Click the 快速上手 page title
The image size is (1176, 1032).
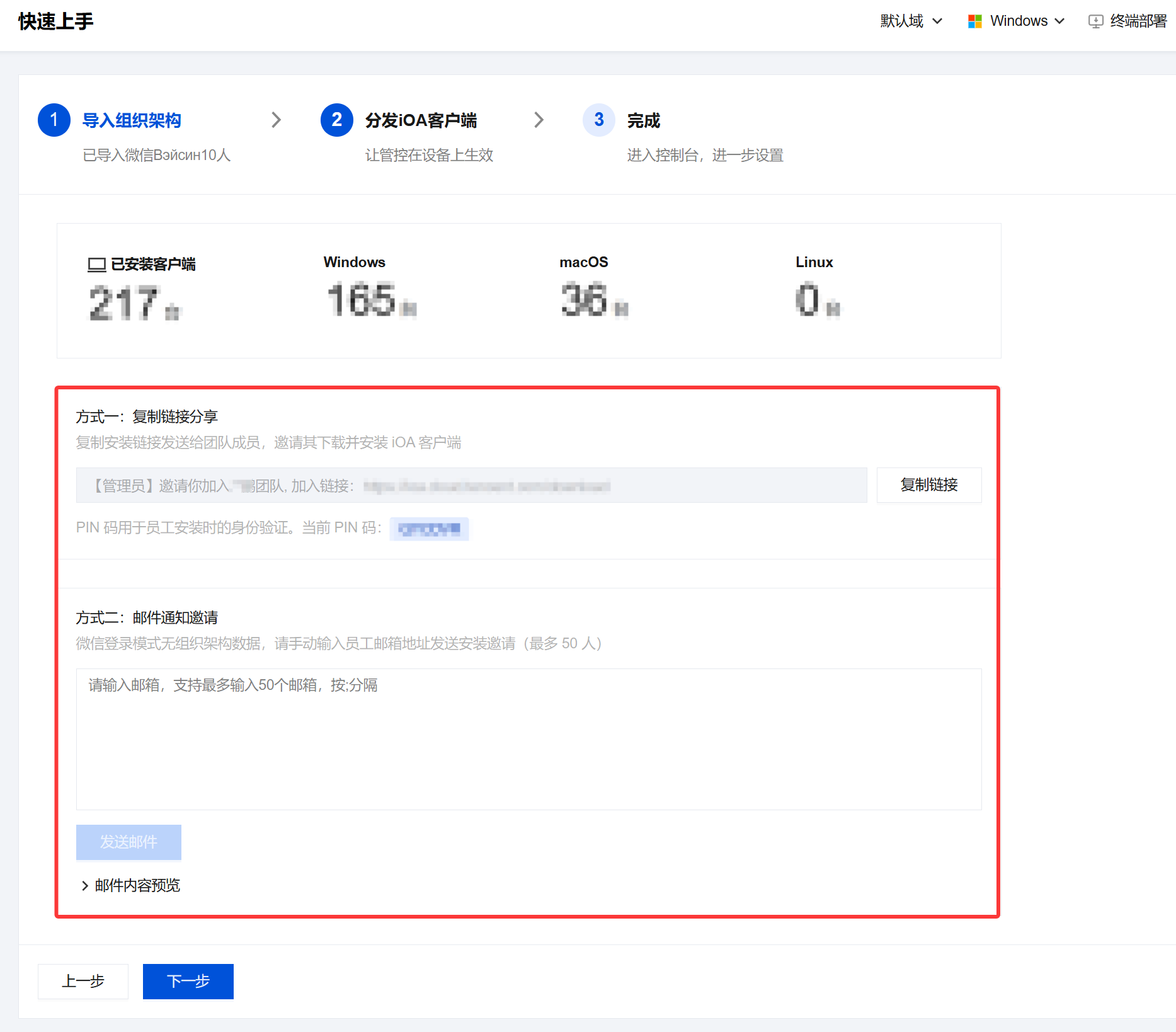coord(55,21)
